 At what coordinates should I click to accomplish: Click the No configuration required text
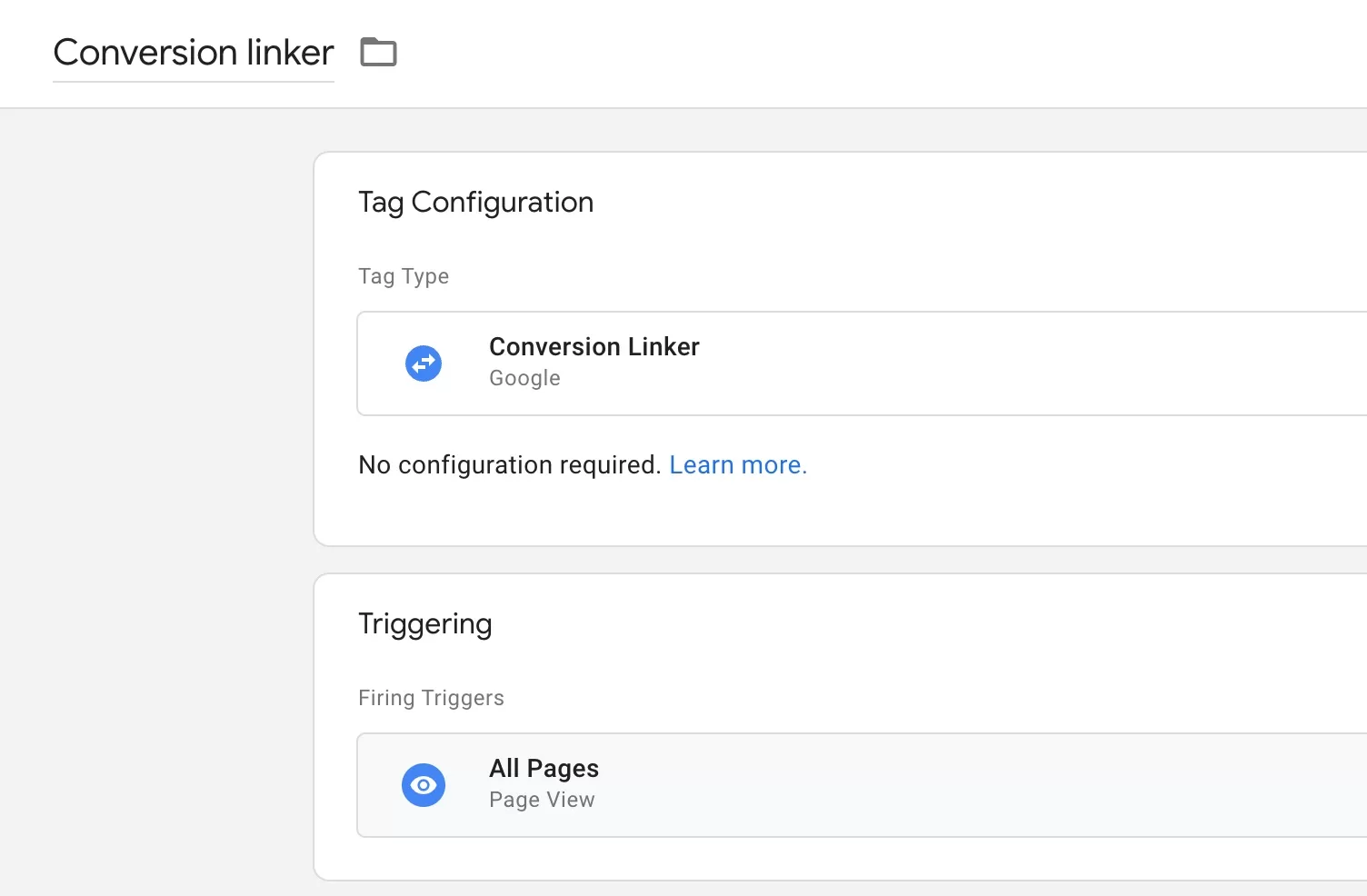point(510,464)
